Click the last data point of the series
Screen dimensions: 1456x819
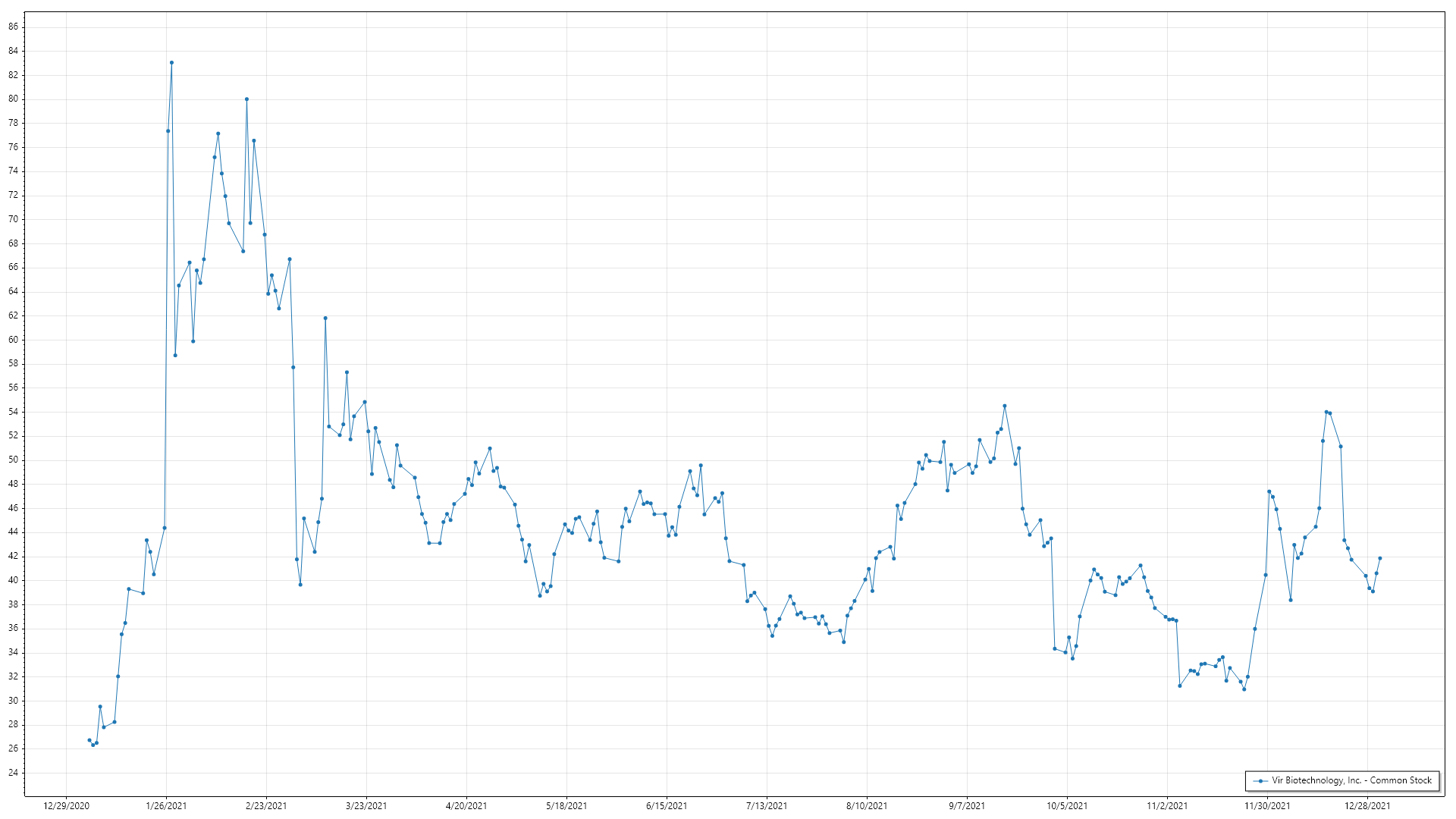tap(1380, 558)
